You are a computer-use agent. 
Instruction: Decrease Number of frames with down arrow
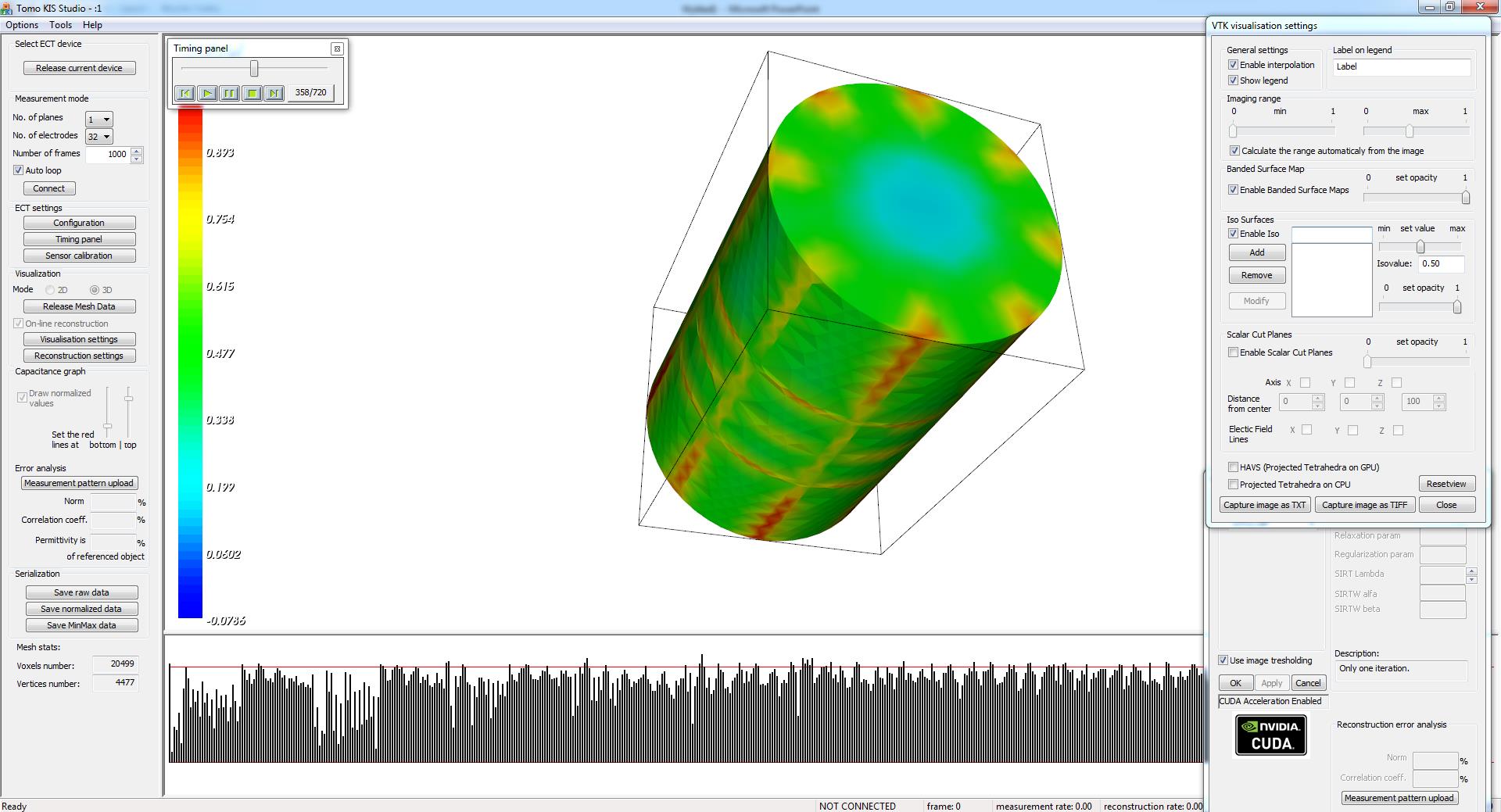pos(137,159)
